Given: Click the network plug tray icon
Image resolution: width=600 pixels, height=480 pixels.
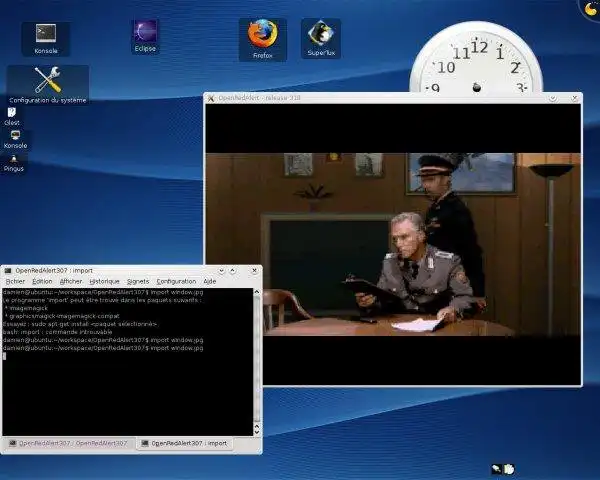Looking at the screenshot, I should [x=496, y=469].
